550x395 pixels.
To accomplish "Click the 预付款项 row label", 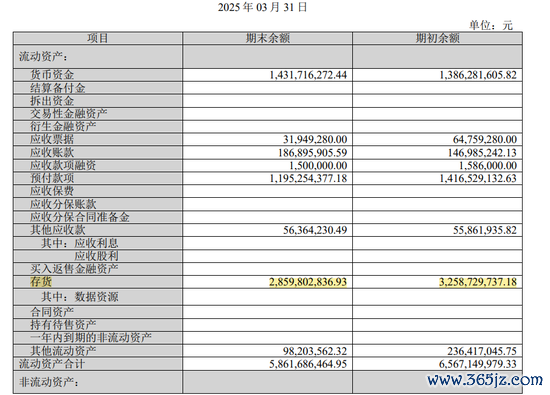I will [x=52, y=178].
